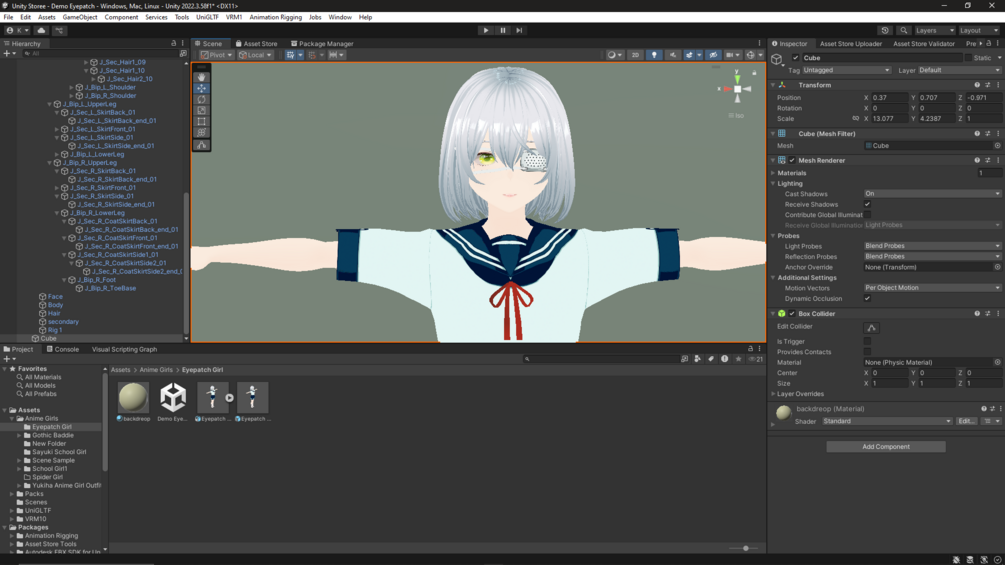1005x565 pixels.
Task: Toggle scene audio icon
Action: click(x=672, y=55)
